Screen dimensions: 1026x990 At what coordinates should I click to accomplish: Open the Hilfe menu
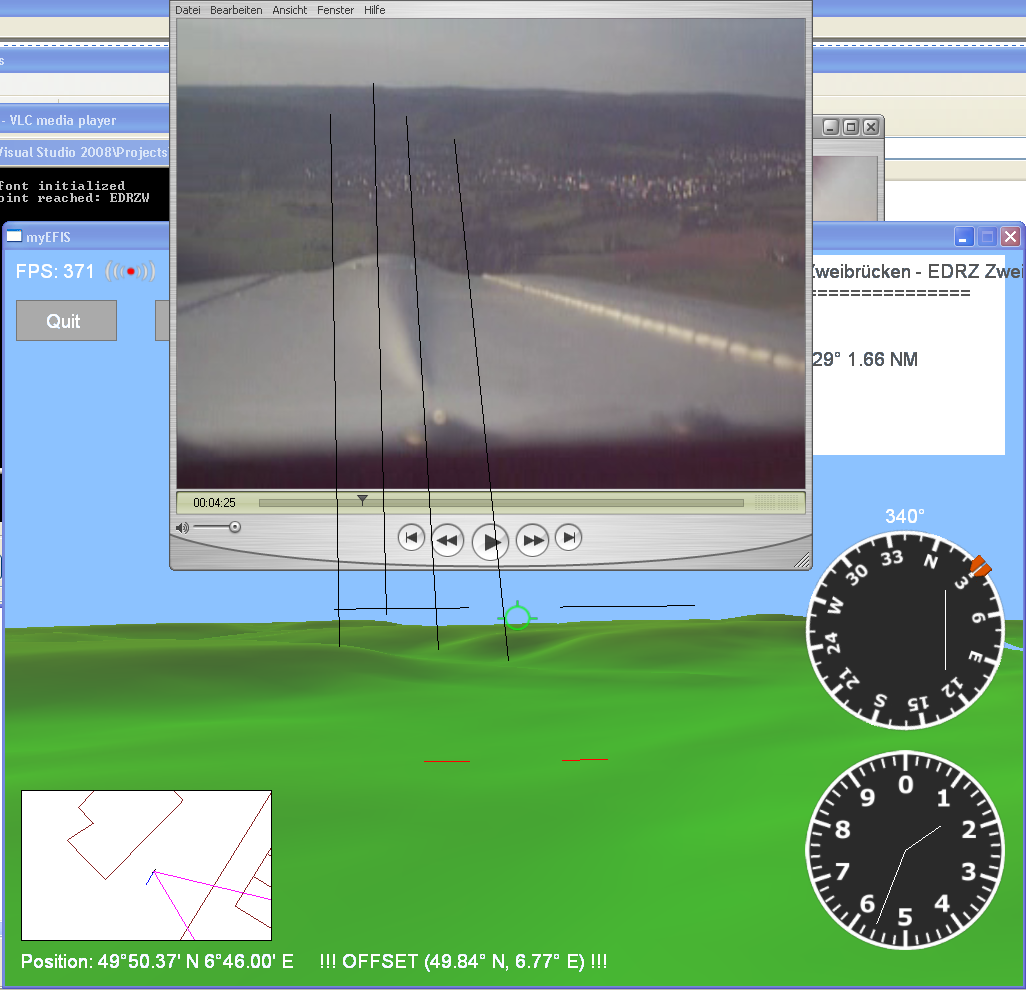pyautogui.click(x=375, y=10)
